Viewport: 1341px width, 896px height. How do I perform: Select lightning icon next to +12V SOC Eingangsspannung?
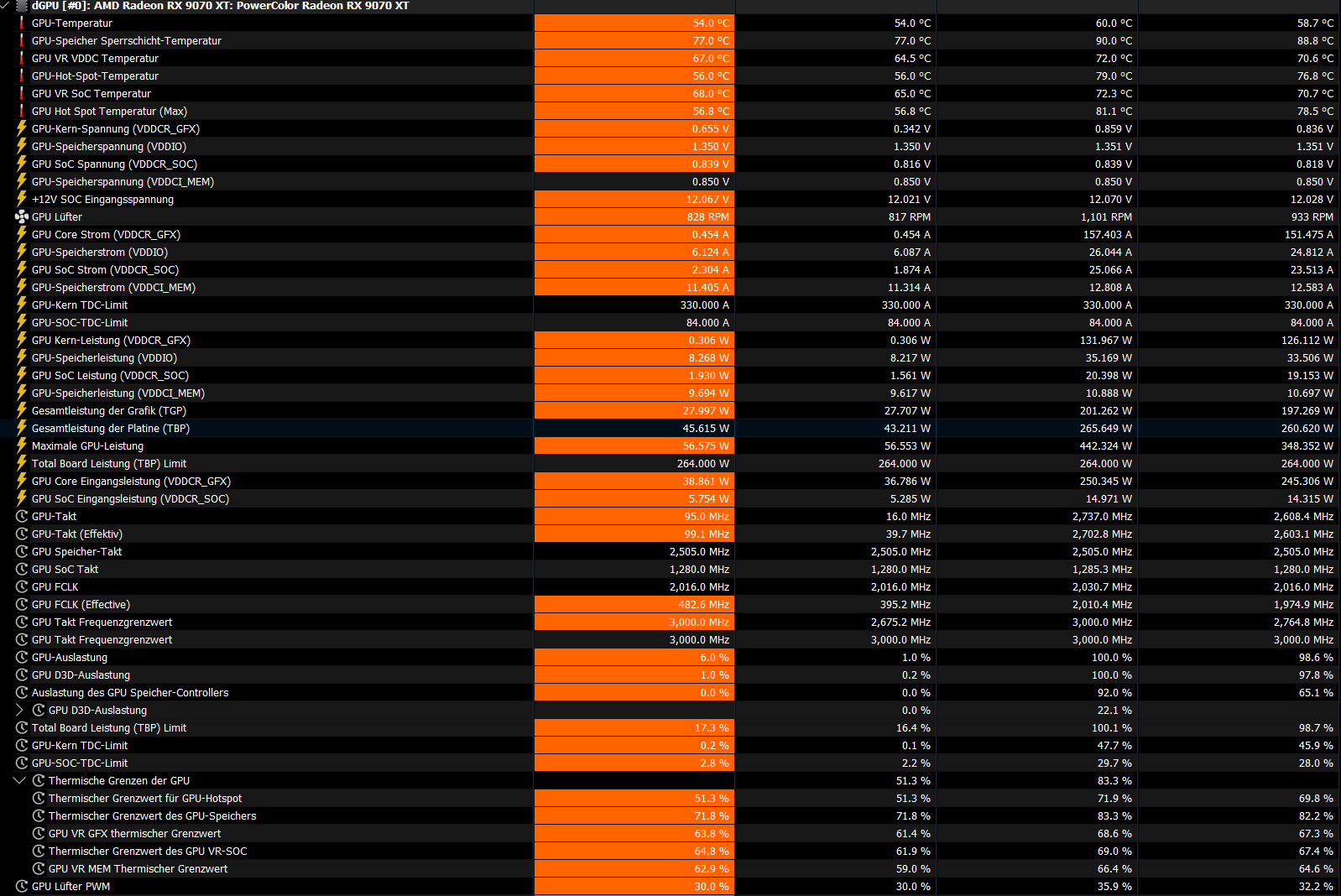pyautogui.click(x=22, y=199)
